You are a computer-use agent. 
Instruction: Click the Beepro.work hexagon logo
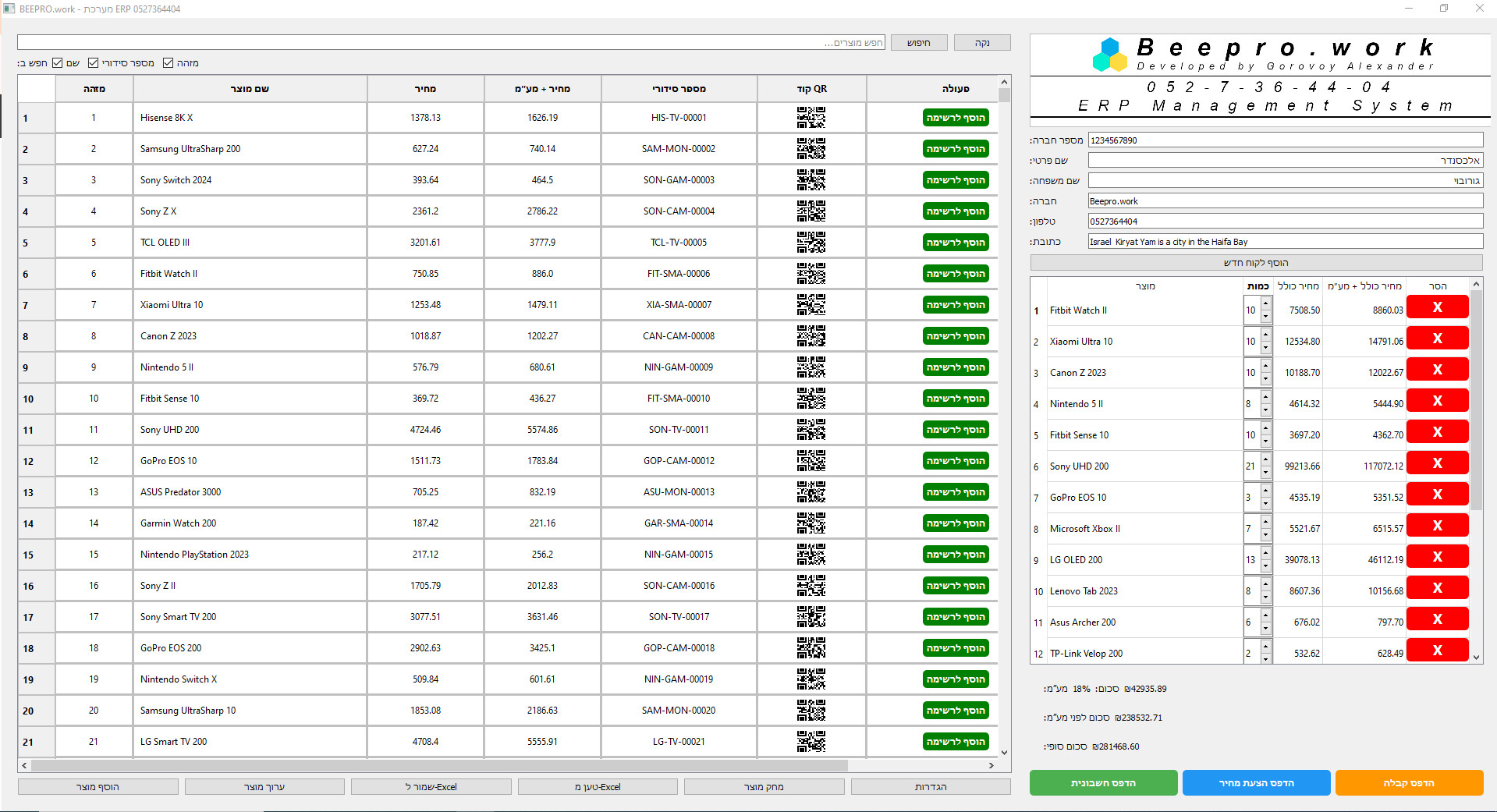click(x=1109, y=55)
